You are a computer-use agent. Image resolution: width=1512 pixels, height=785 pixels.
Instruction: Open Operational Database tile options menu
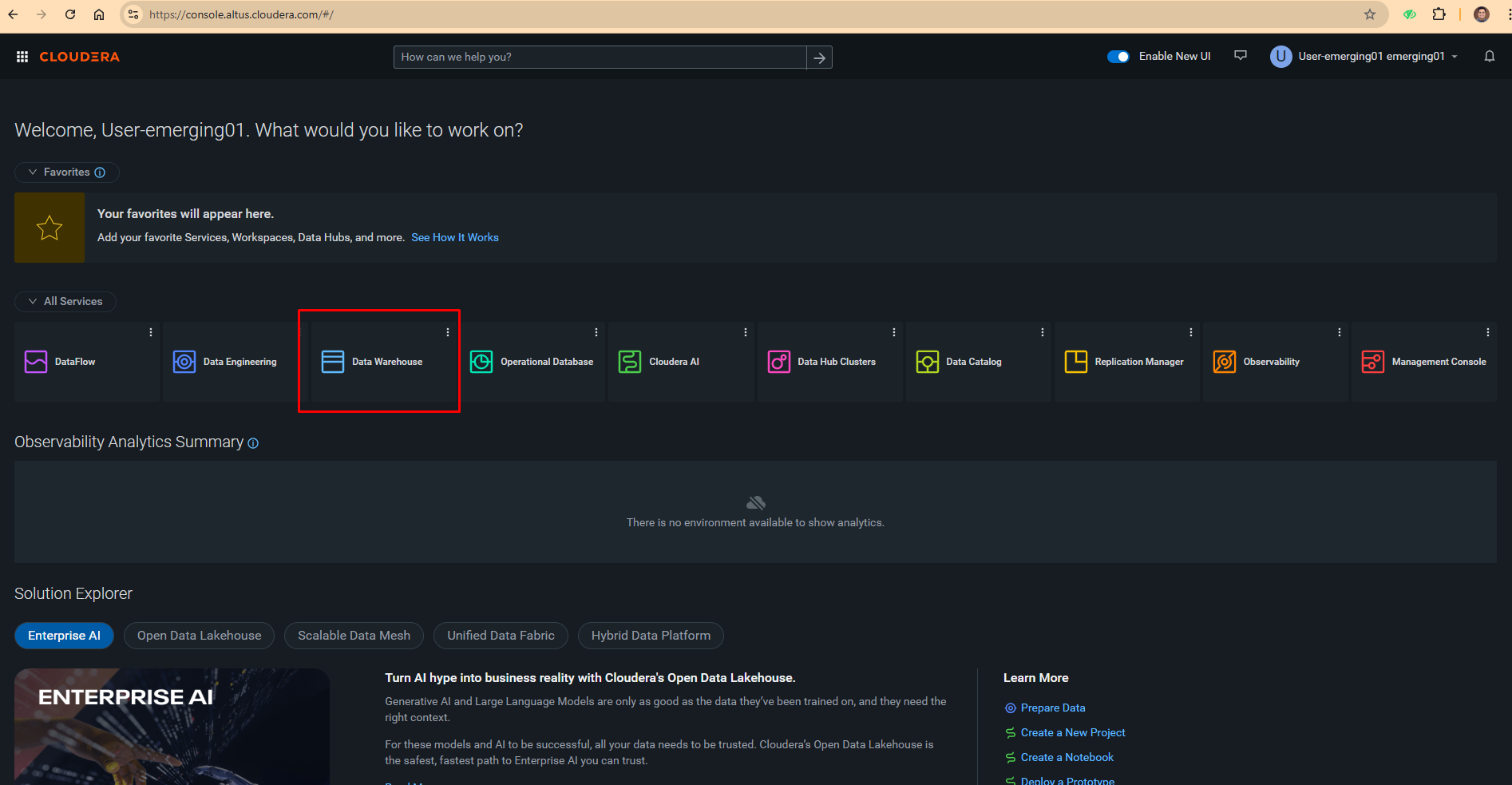[x=596, y=332]
